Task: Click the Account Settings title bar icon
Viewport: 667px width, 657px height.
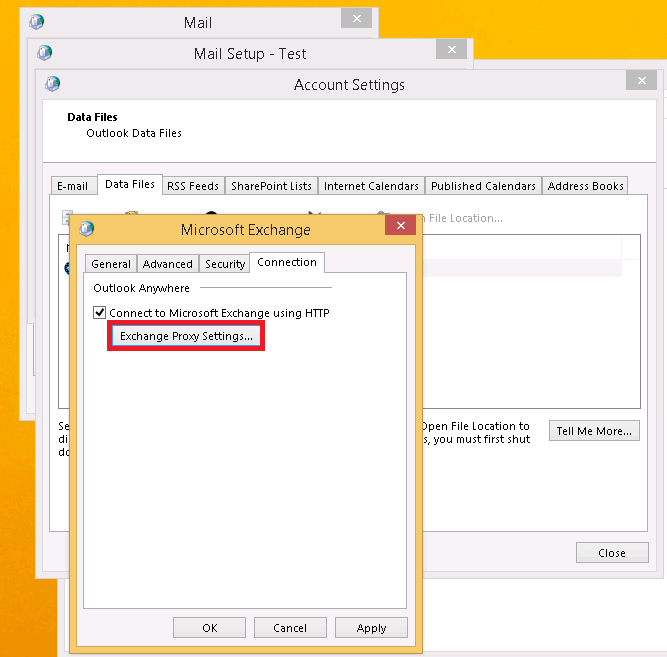Action: (x=52, y=85)
